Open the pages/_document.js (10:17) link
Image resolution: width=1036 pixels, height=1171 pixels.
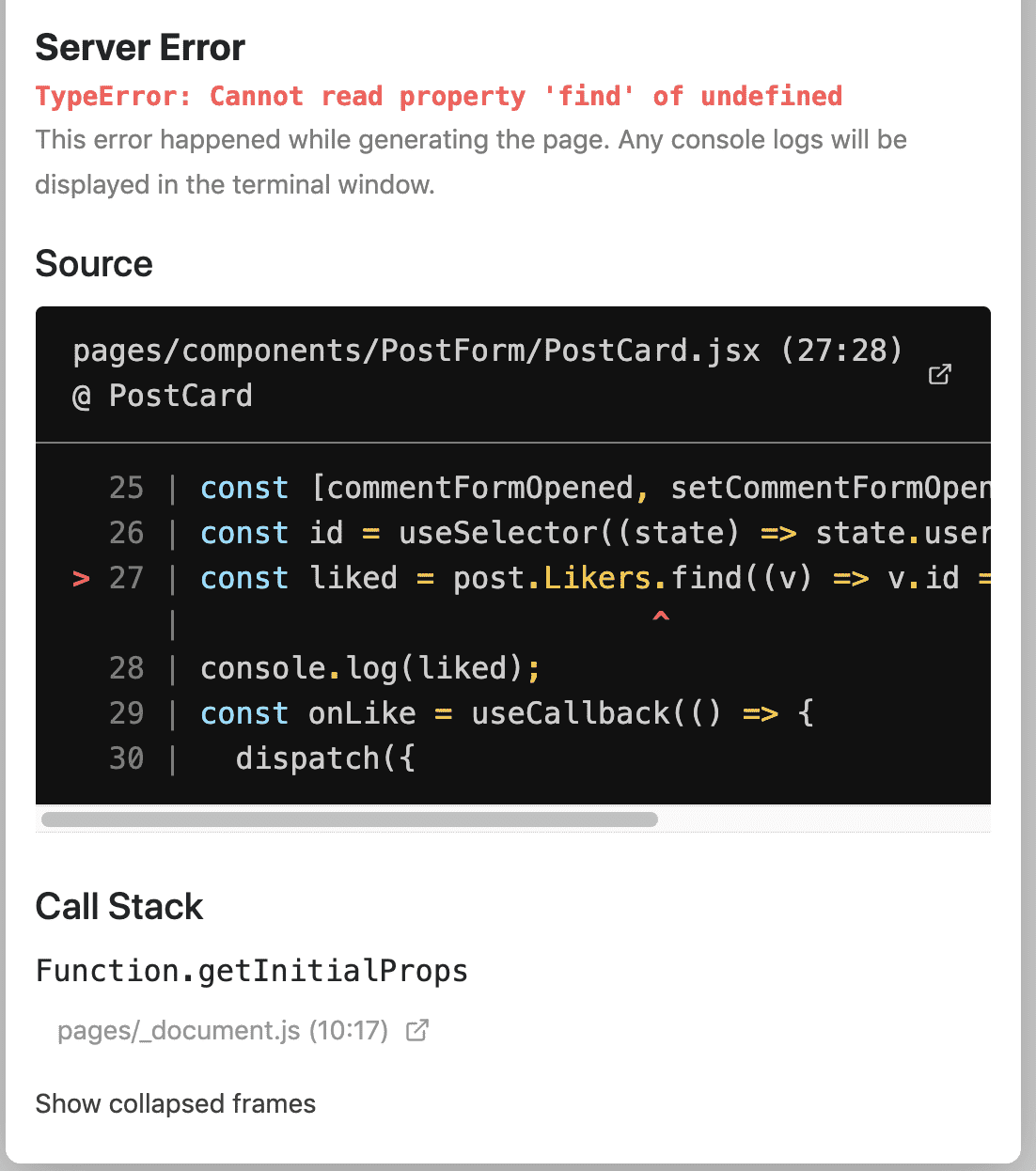pos(223,1031)
